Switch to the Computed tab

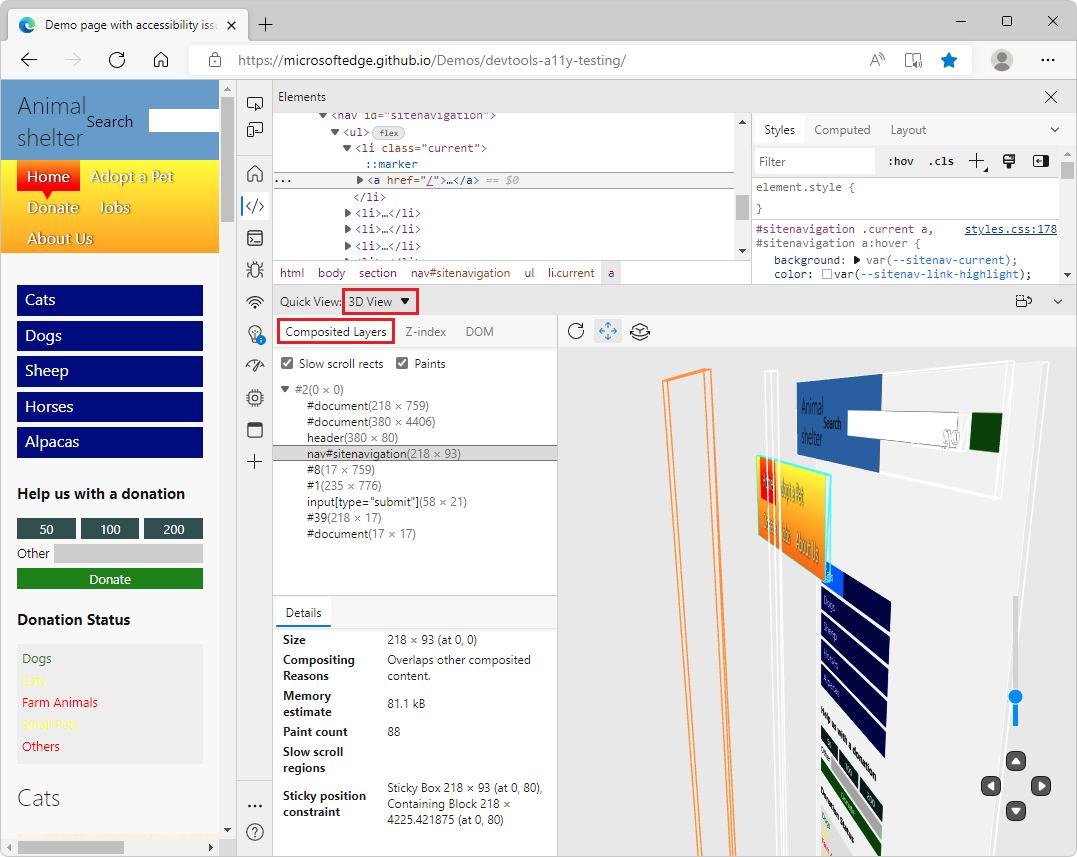coord(842,129)
